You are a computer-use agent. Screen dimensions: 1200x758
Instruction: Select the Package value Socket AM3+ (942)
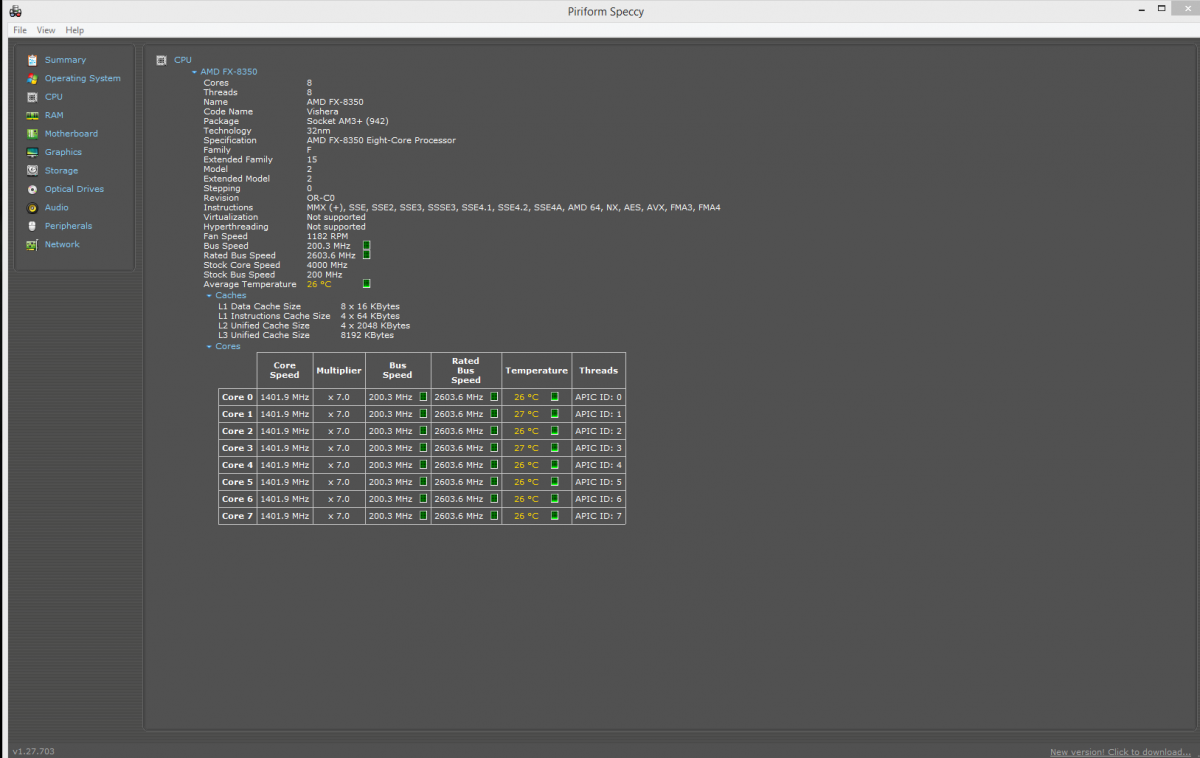[x=347, y=121]
